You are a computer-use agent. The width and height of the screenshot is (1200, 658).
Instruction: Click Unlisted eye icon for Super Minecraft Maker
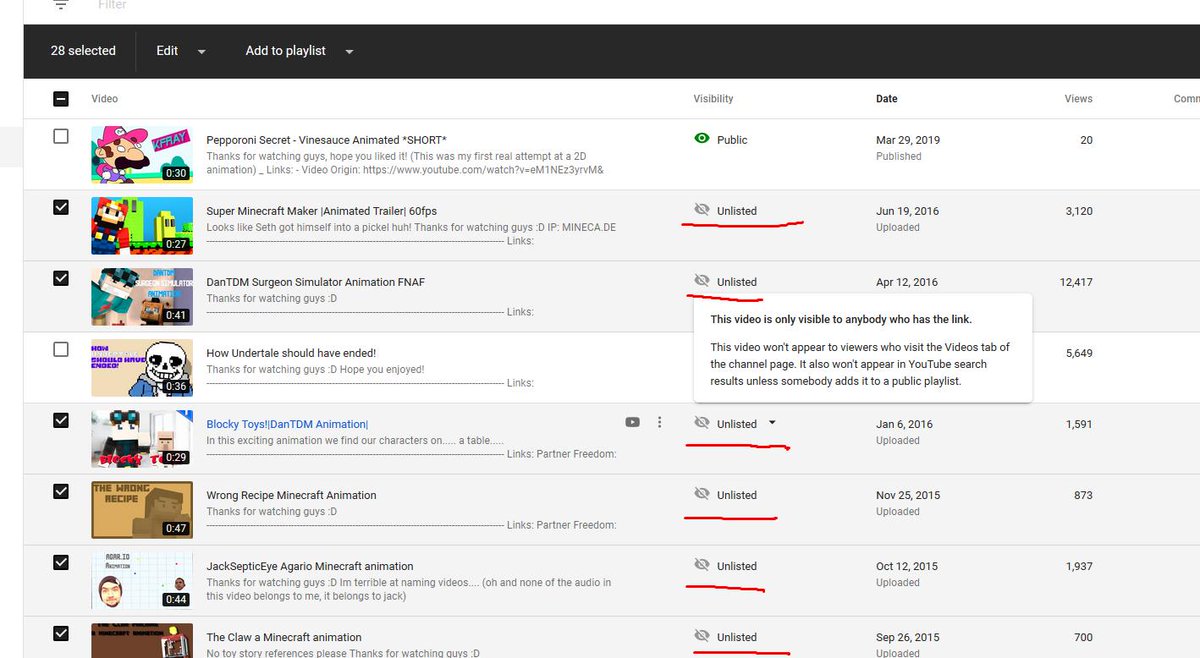pyautogui.click(x=702, y=211)
